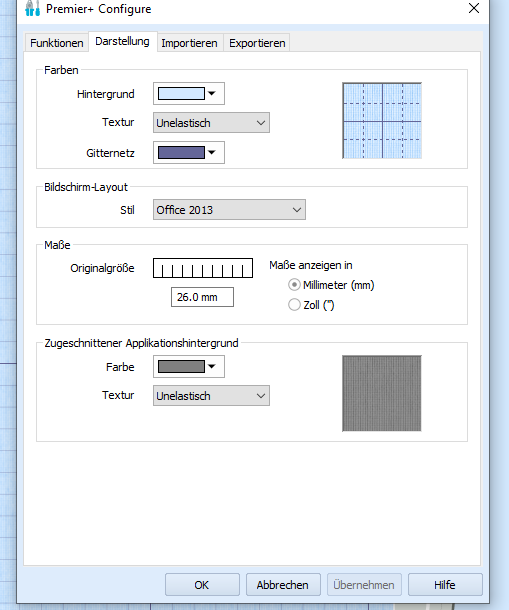Expand the Textur dropdown under Applikationshintergrund
This screenshot has width=509, height=610.
211,396
